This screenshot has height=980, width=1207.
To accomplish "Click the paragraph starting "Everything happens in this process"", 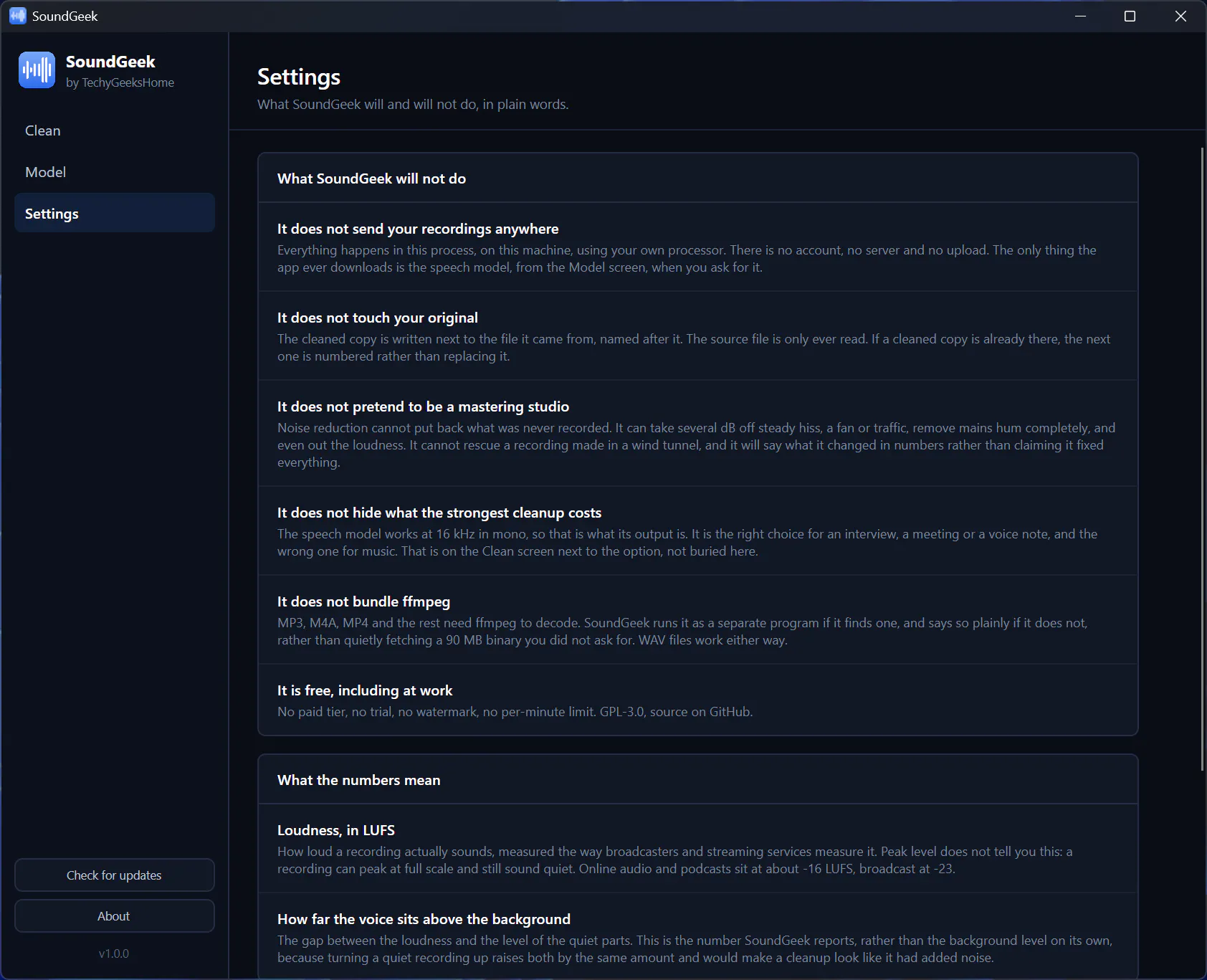I will click(687, 259).
